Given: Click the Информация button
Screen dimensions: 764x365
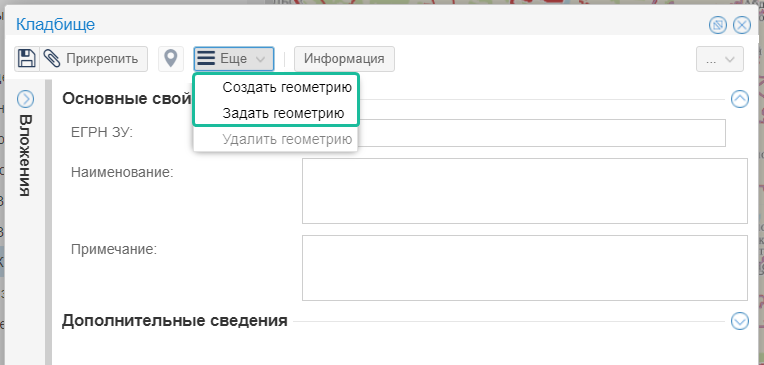Looking at the screenshot, I should click(344, 59).
